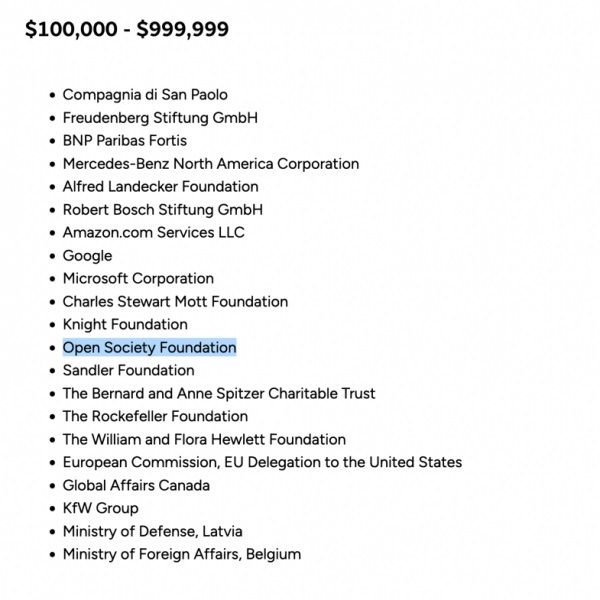Click the Google list entry

[88, 256]
